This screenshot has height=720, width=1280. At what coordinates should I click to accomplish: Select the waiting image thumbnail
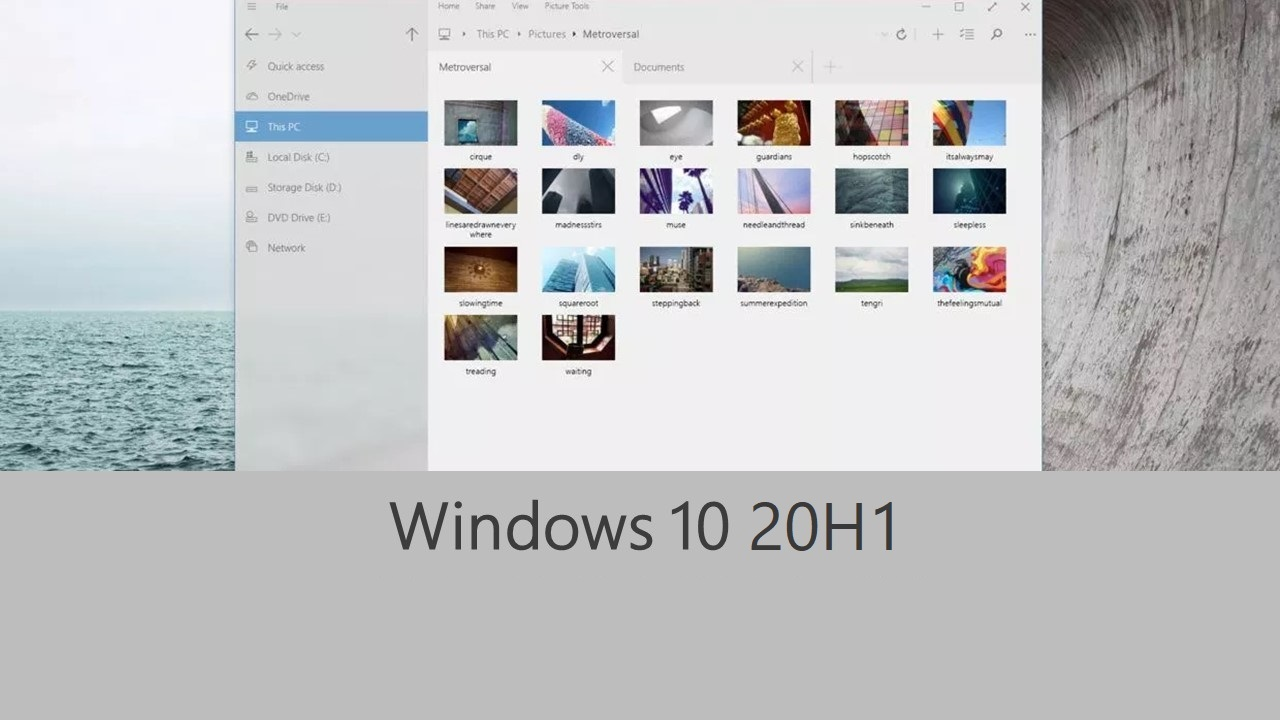[x=578, y=337]
